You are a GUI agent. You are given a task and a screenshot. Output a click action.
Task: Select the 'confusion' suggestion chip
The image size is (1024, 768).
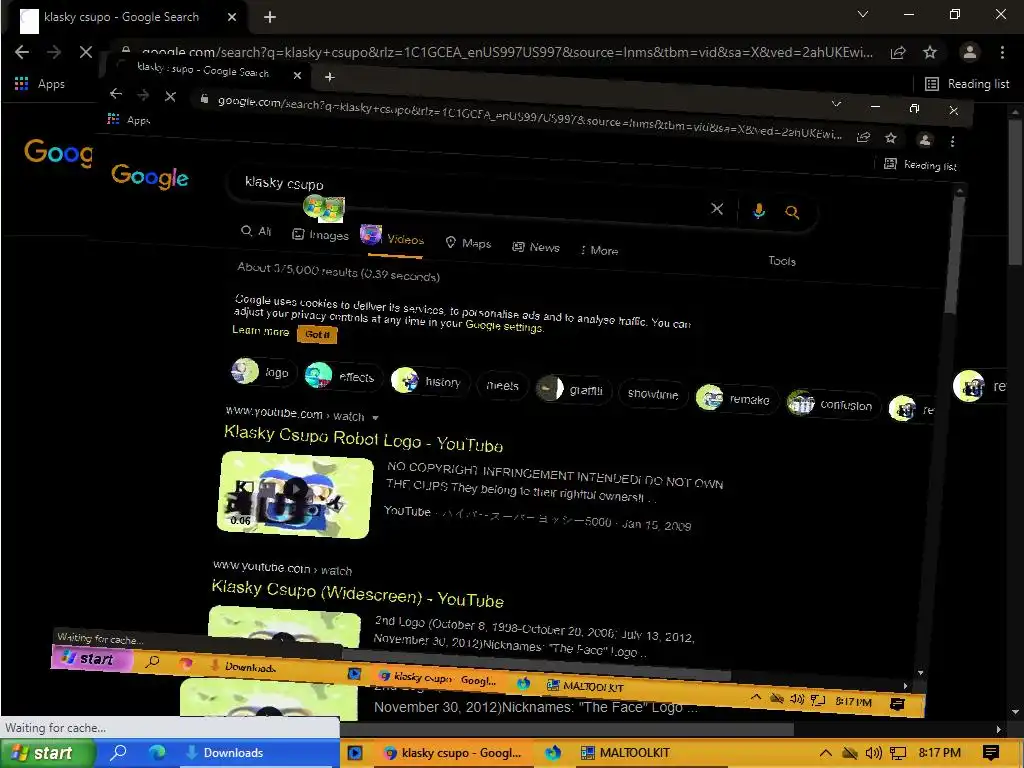click(x=834, y=404)
